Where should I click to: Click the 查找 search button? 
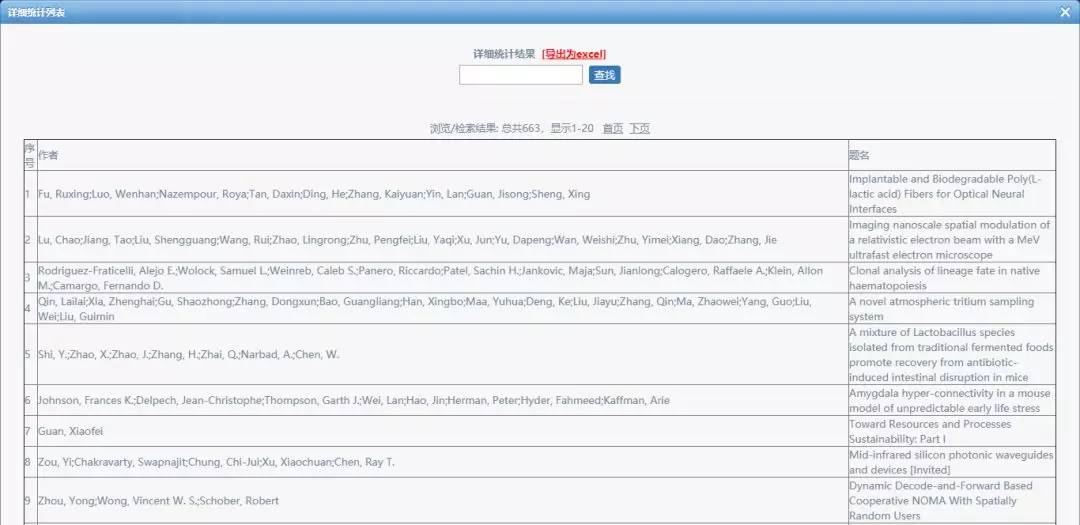(605, 75)
